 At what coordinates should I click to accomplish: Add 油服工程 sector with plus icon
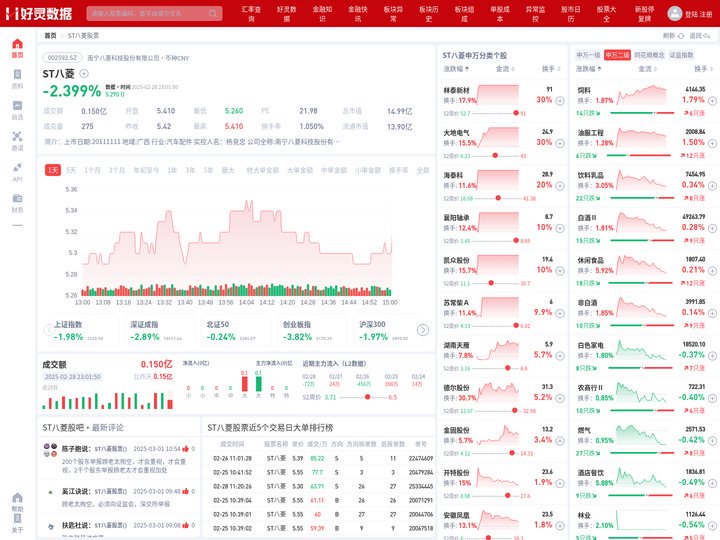pyautogui.click(x=712, y=143)
